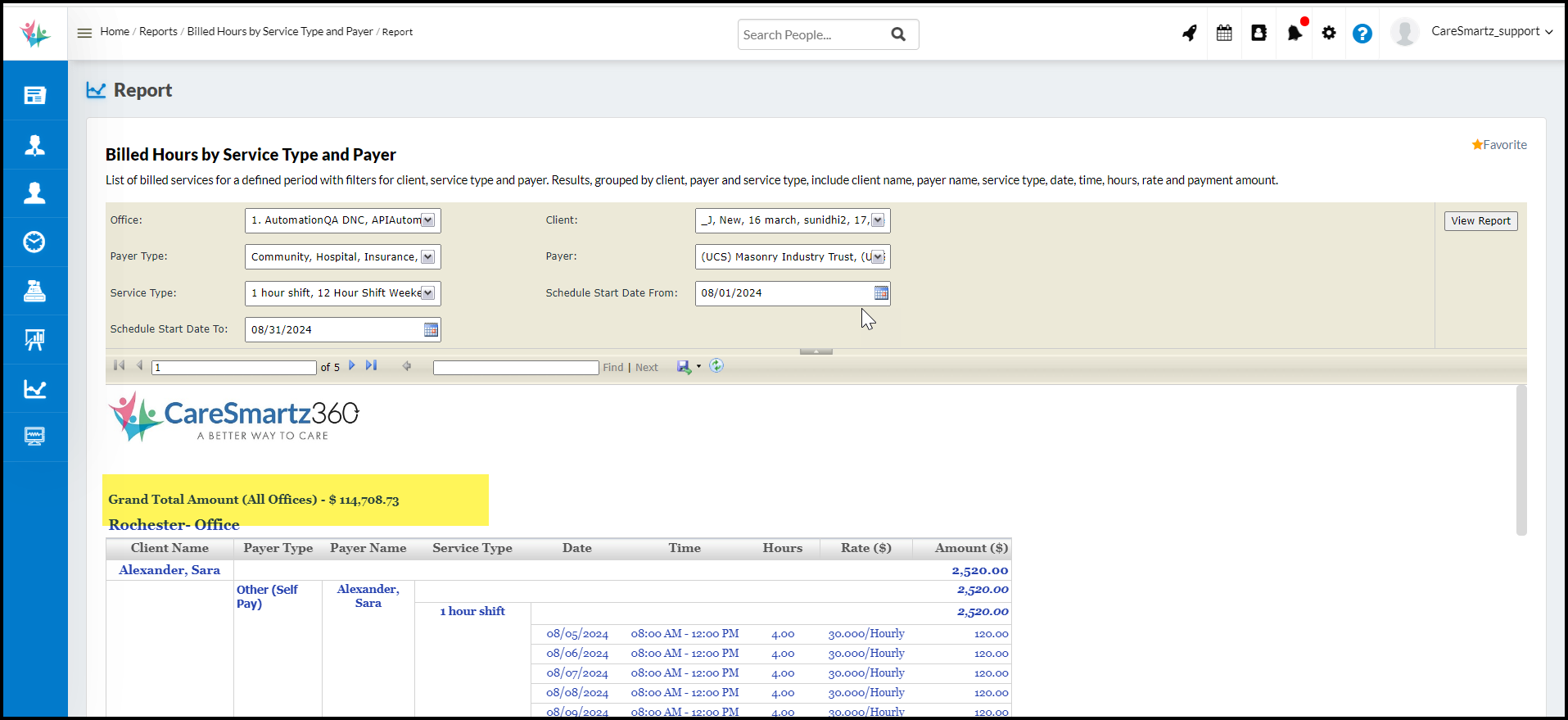Open date picker for Schedule Start Date From
The image size is (1568, 720).
[881, 293]
